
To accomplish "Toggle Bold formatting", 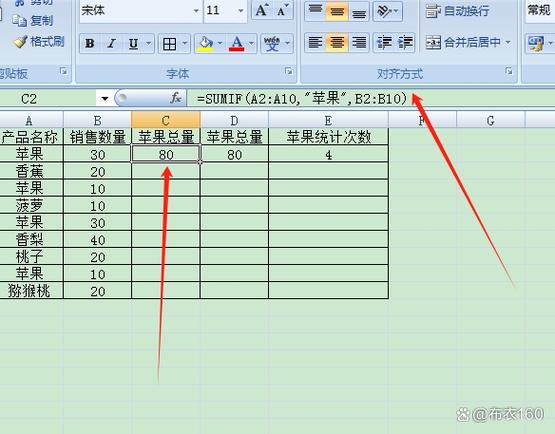I will (90, 44).
